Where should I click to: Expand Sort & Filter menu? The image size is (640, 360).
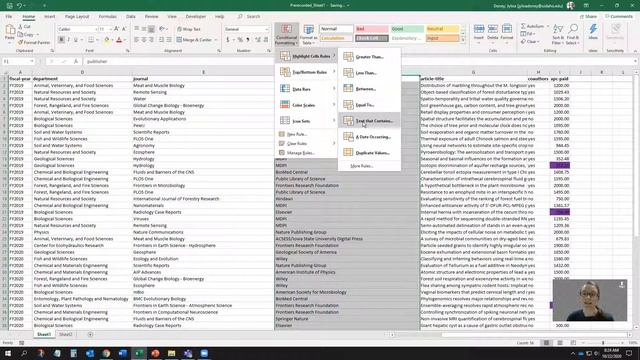coord(558,35)
